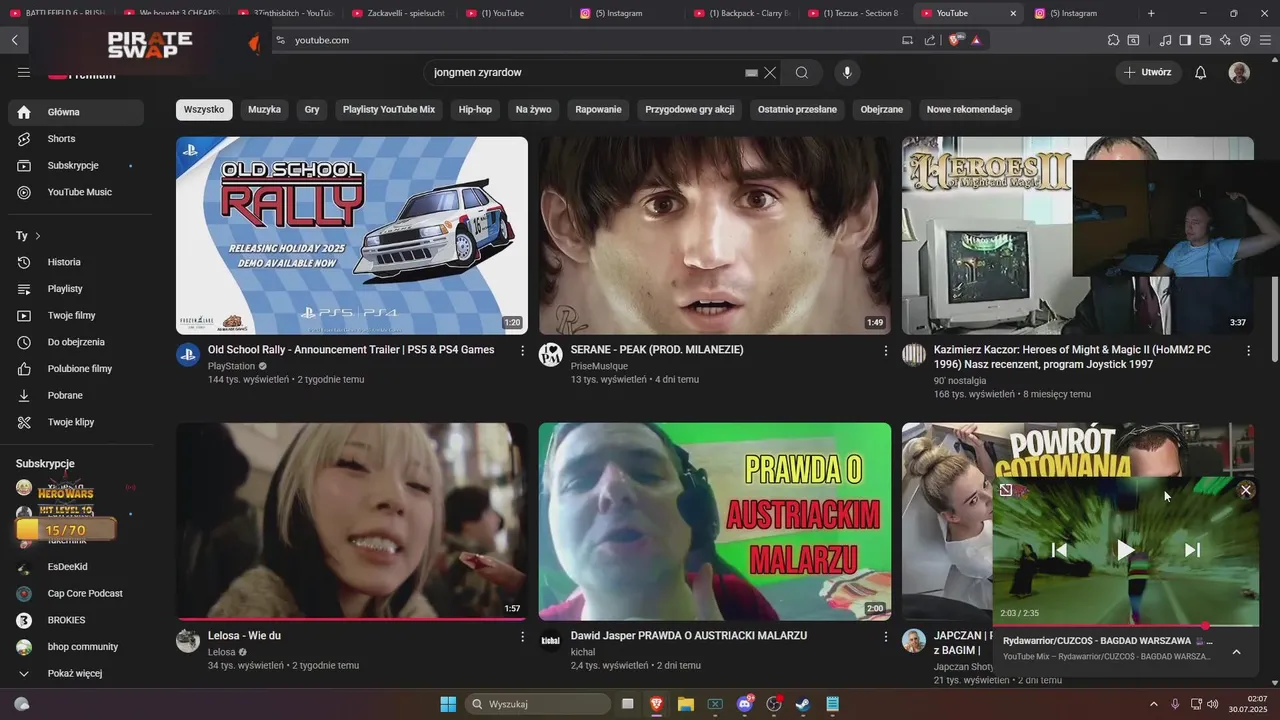Screen dimensions: 1280x720
Task: Switch to the Zackavelli - spielsucht tab
Action: pyautogui.click(x=396, y=13)
